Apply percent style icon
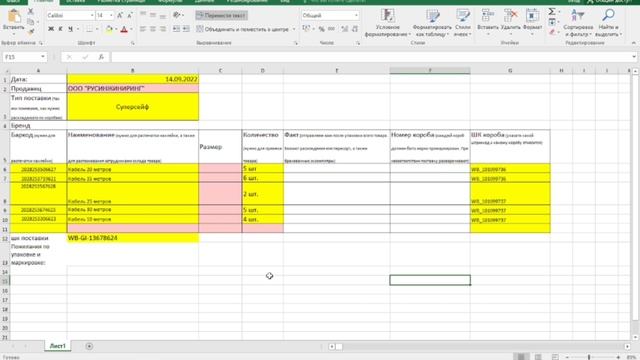Screen dimensions: 640x360 [322, 29]
